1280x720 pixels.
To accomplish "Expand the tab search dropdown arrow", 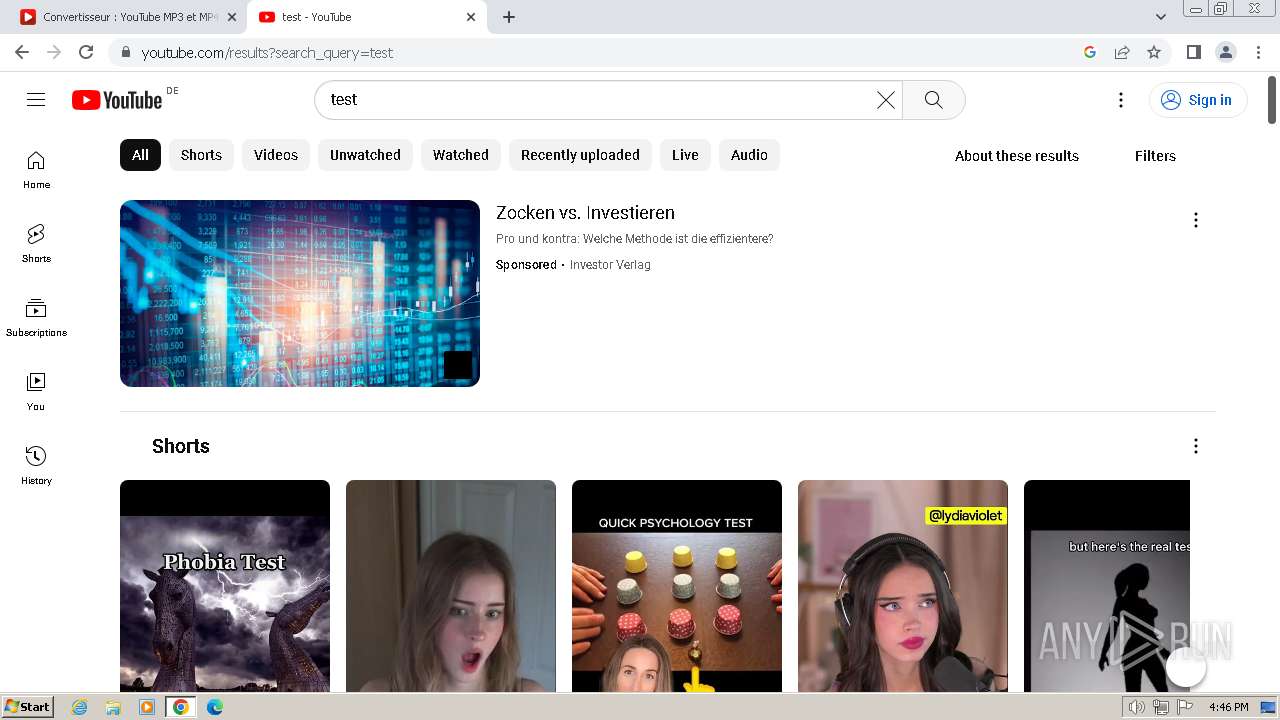I will tap(1161, 17).
